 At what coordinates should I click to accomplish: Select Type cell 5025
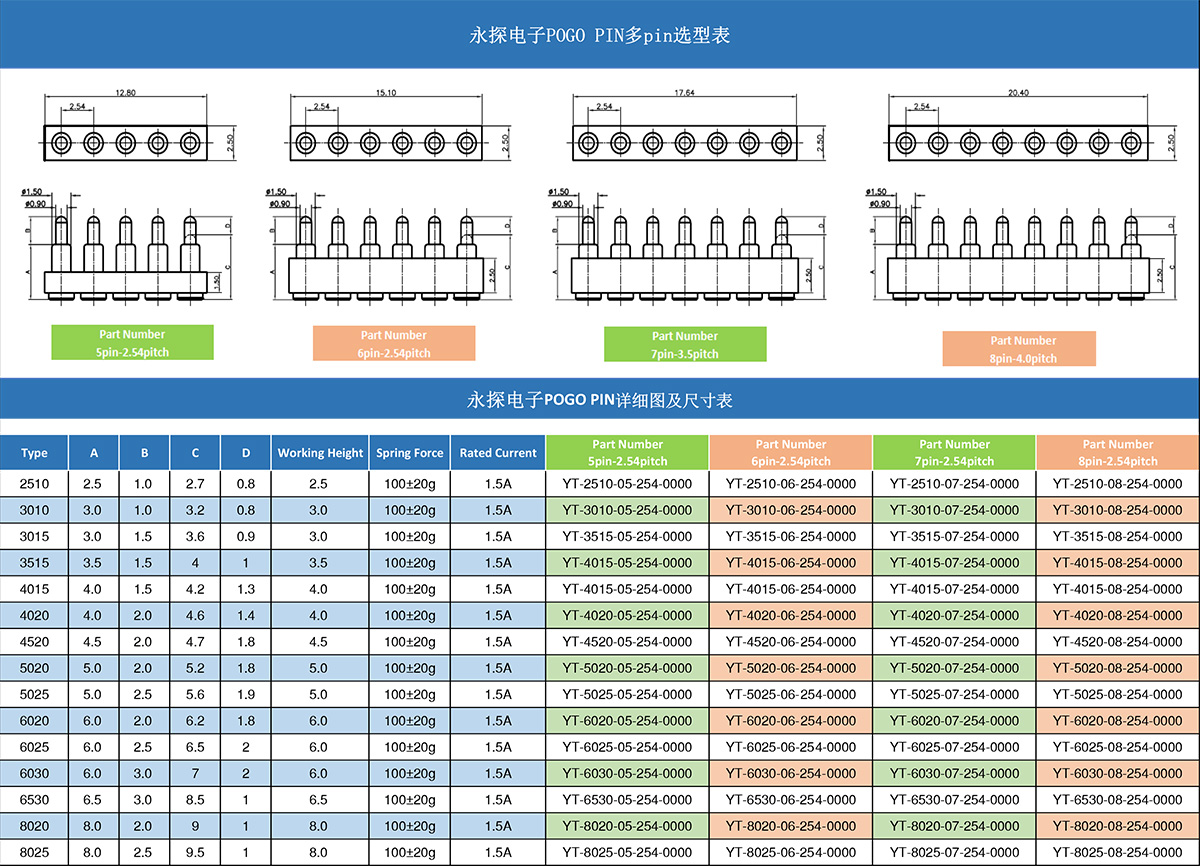(x=34, y=694)
